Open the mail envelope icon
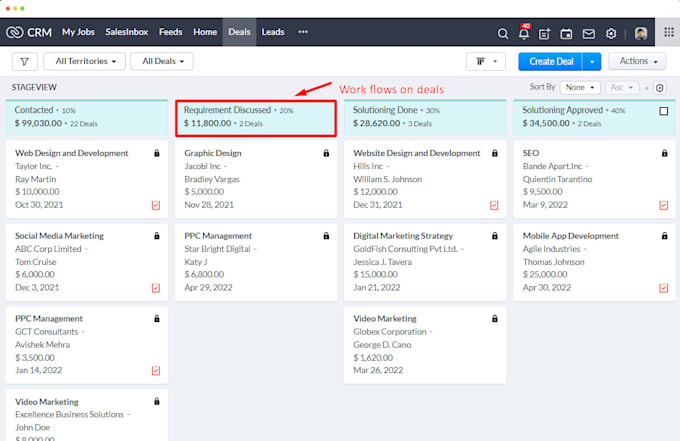This screenshot has height=441, width=680. coord(588,33)
